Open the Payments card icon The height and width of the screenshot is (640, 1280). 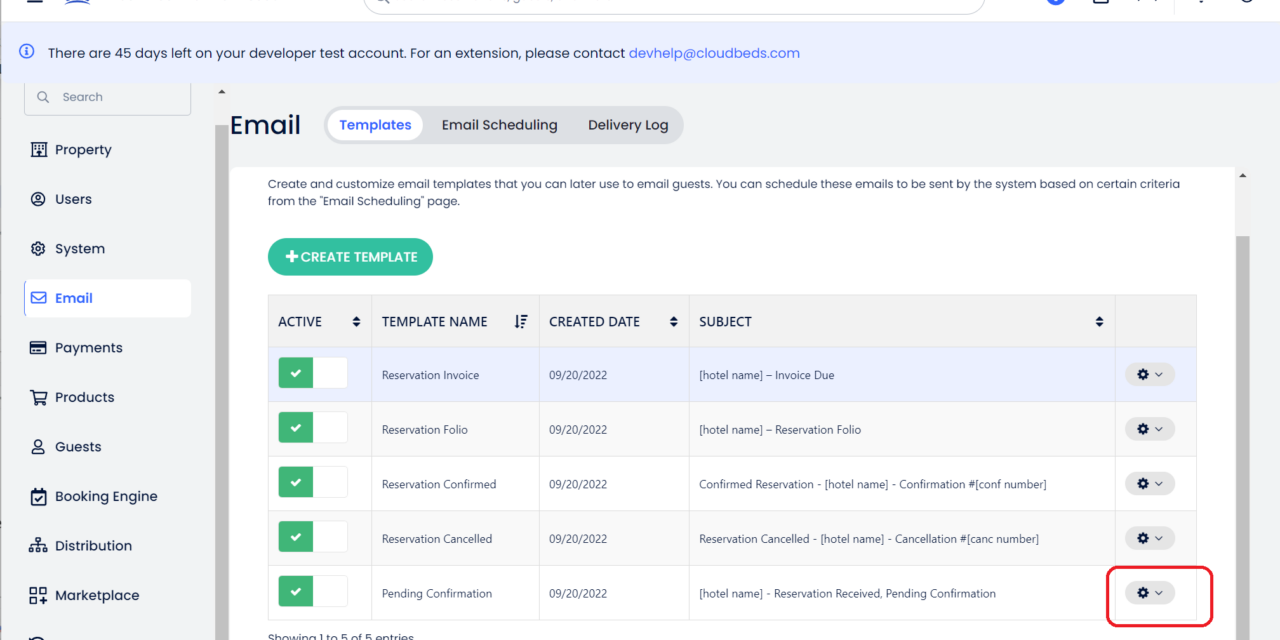pyautogui.click(x=38, y=347)
